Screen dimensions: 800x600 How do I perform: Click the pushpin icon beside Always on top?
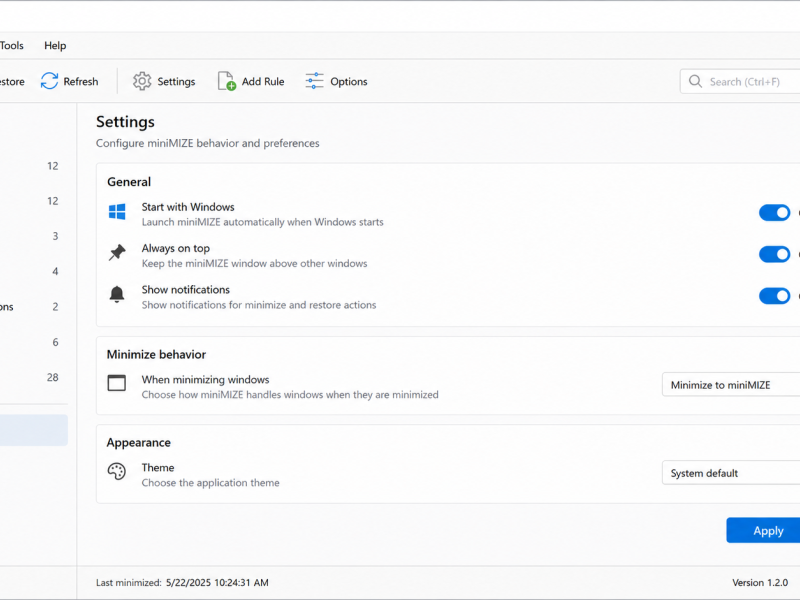coord(117,253)
